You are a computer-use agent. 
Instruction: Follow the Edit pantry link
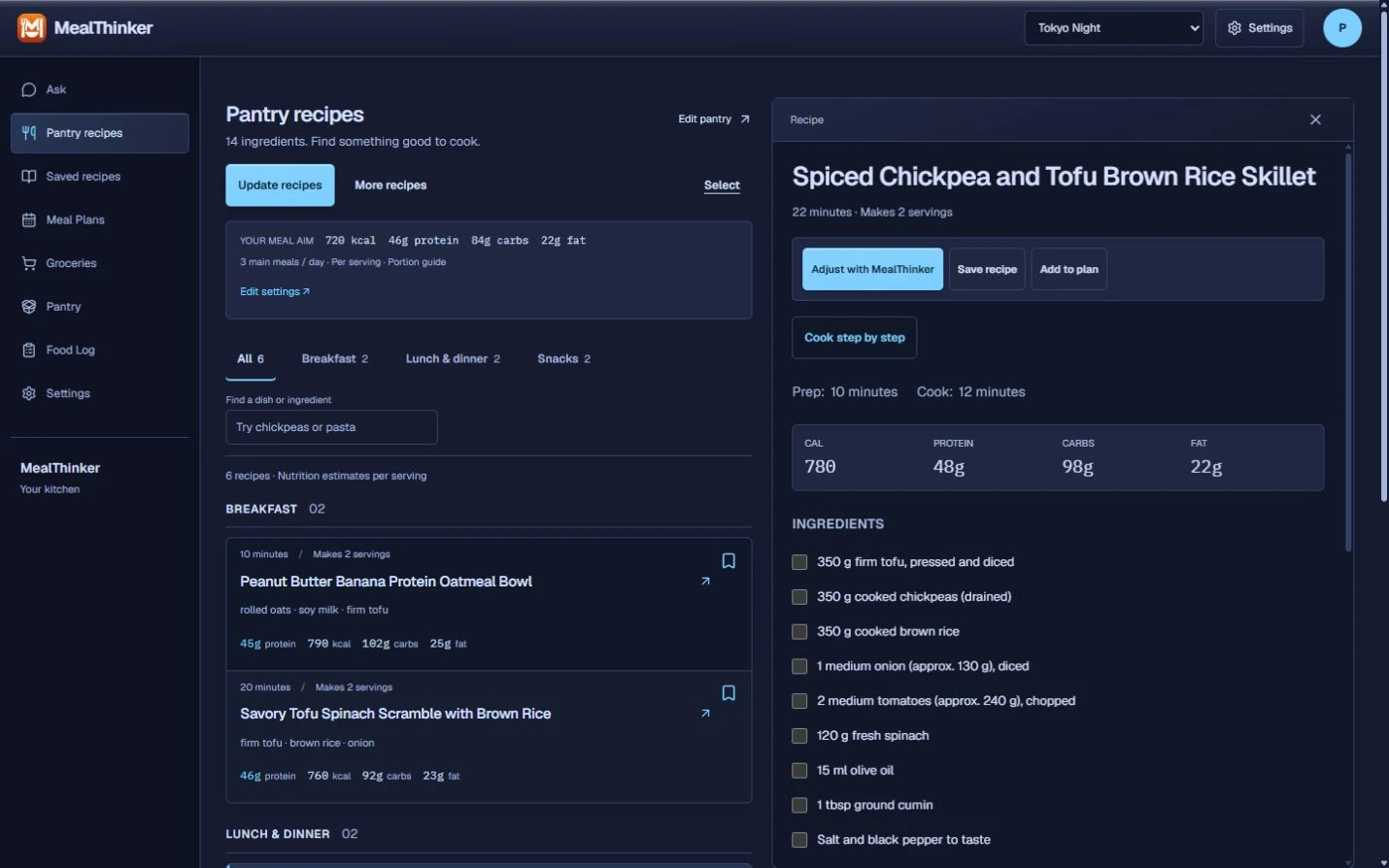pos(714,118)
